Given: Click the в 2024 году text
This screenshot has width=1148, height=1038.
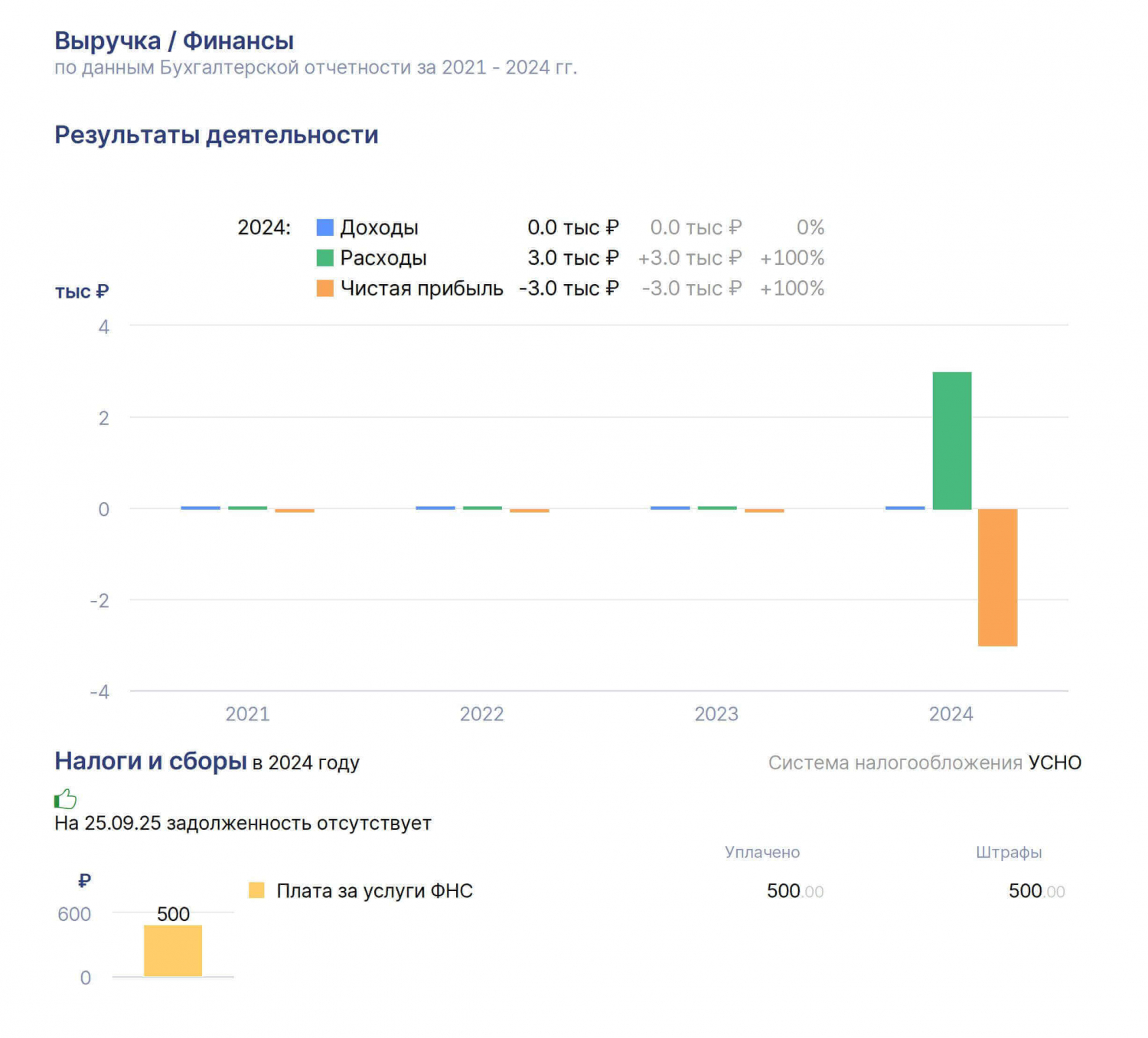Looking at the screenshot, I should [306, 763].
